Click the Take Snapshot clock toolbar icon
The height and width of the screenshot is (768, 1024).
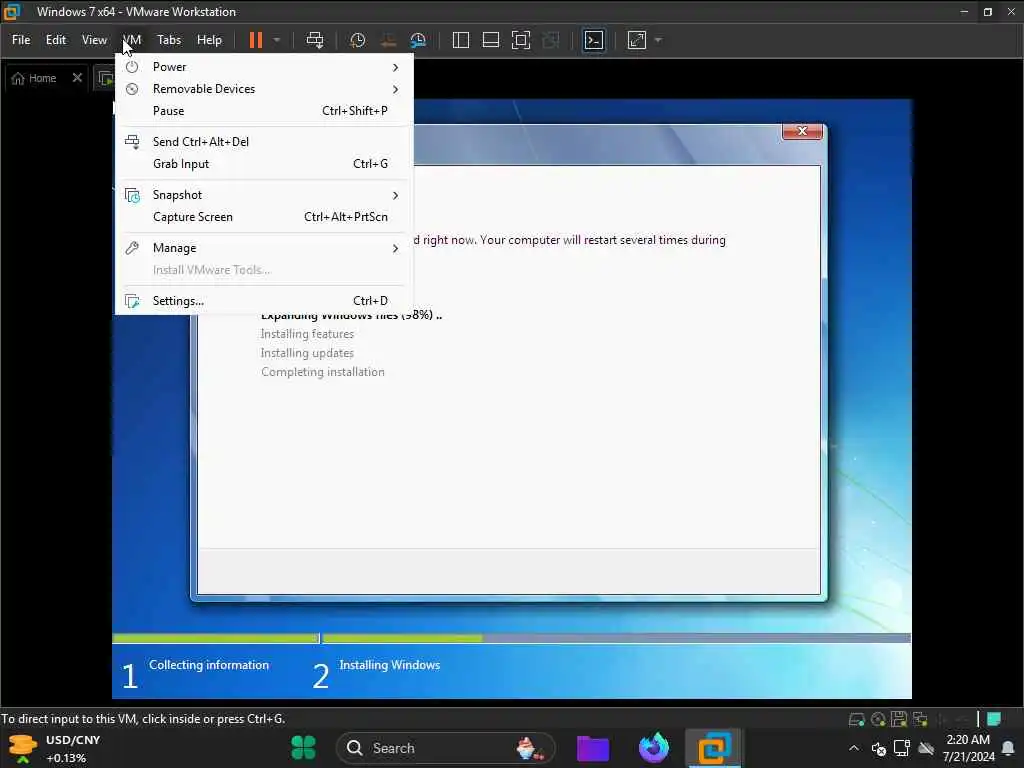click(357, 40)
